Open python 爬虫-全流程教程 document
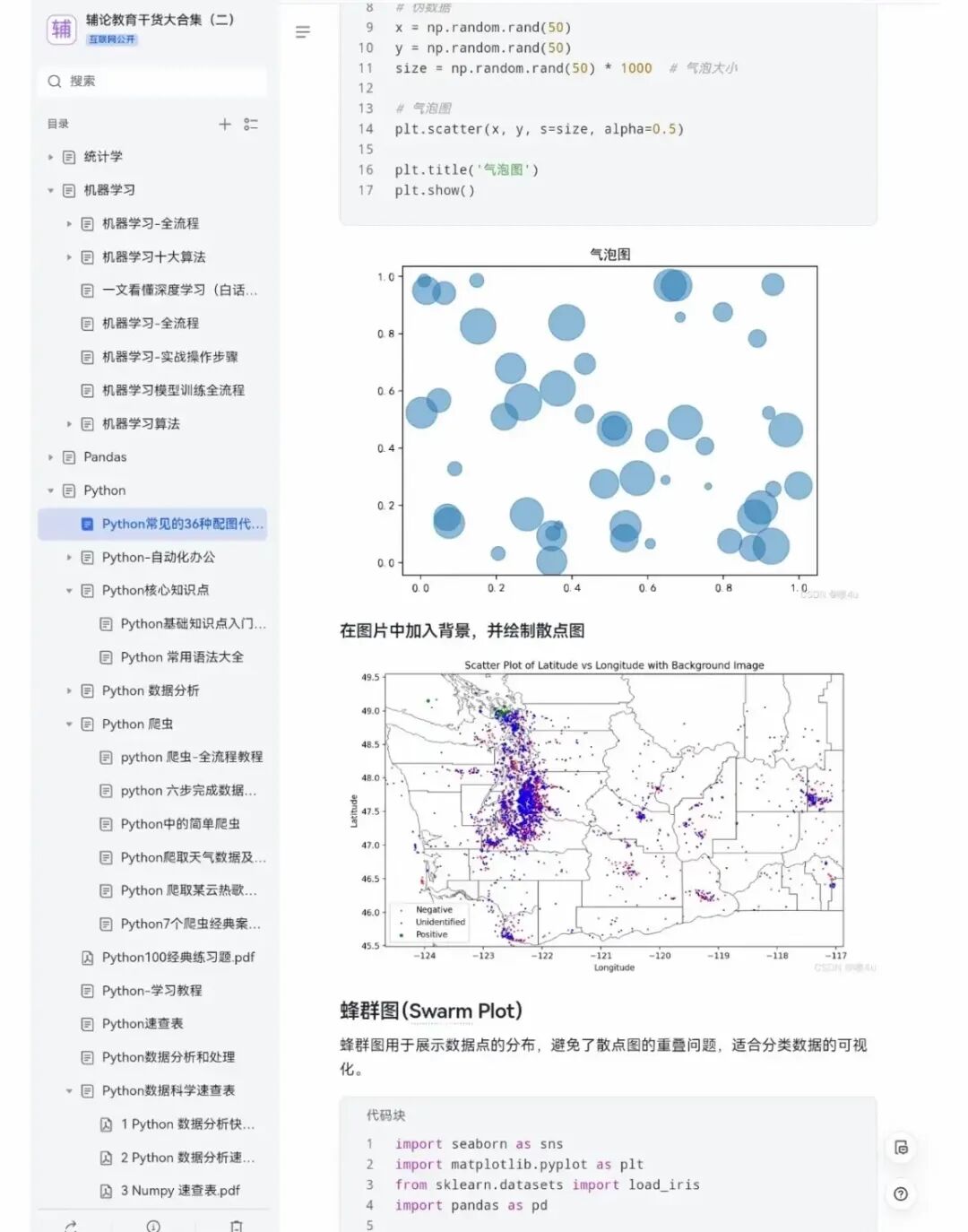The height and width of the screenshot is (1232, 968). click(x=192, y=758)
